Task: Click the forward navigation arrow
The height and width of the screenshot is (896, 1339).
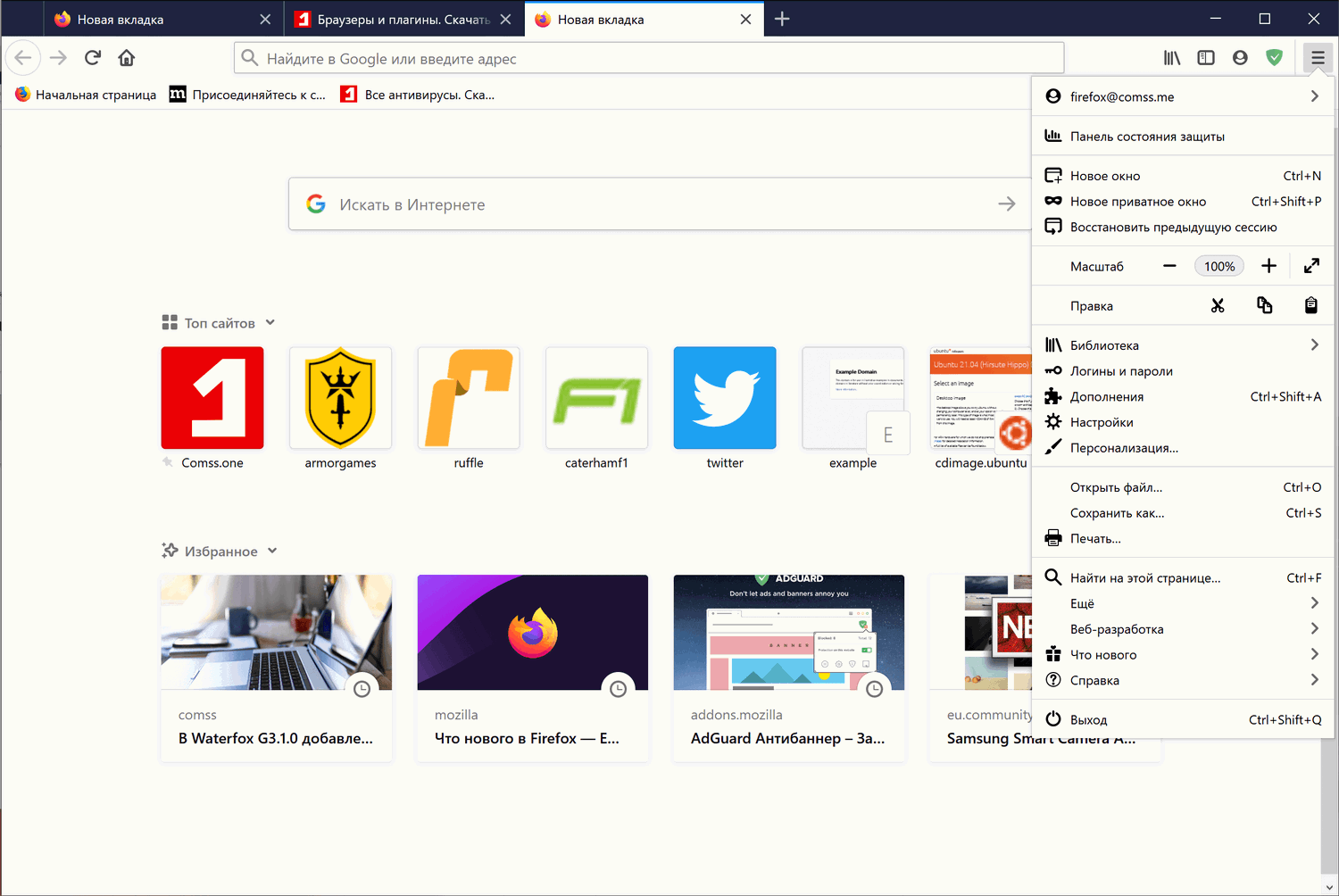Action: coord(58,58)
